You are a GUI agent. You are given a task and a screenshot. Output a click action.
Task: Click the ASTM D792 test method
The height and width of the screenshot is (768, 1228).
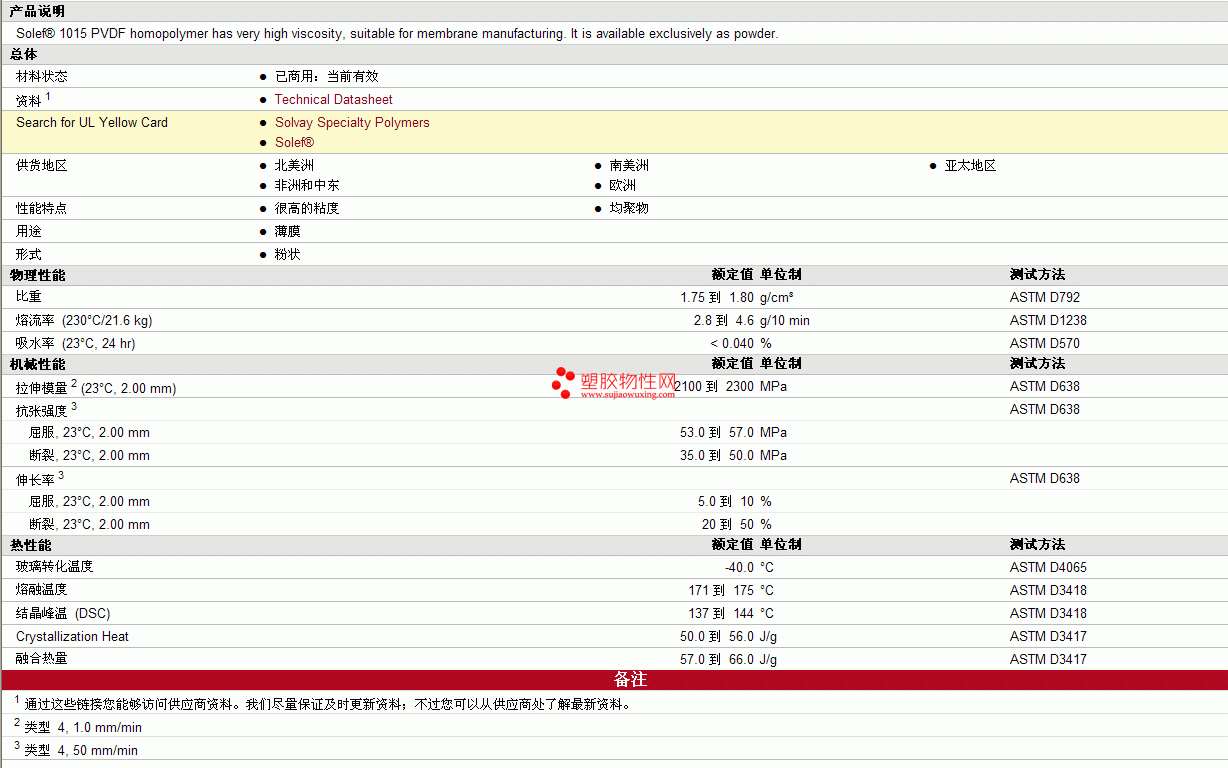(1045, 298)
